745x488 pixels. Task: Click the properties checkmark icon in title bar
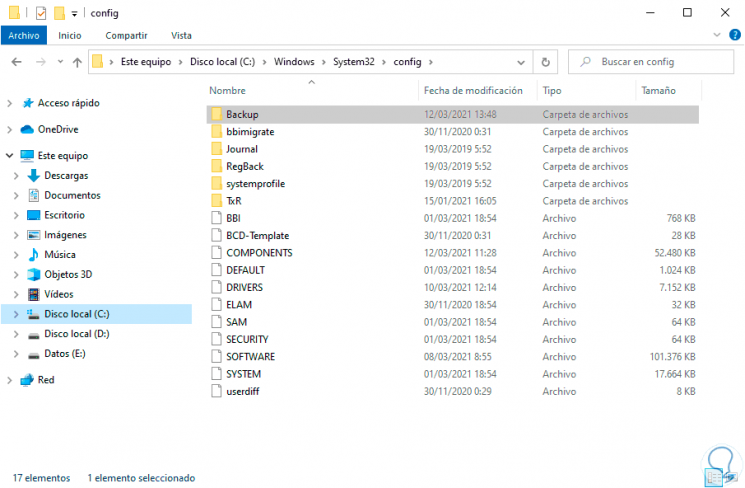(41, 13)
